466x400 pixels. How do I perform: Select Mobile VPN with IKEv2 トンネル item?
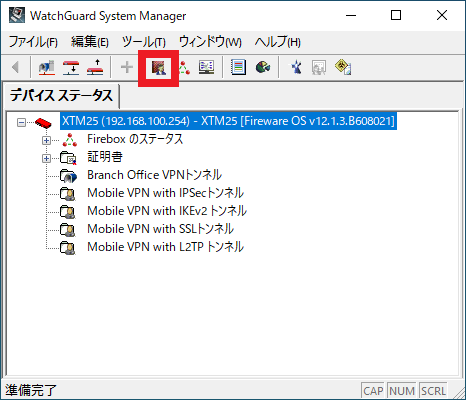click(167, 211)
